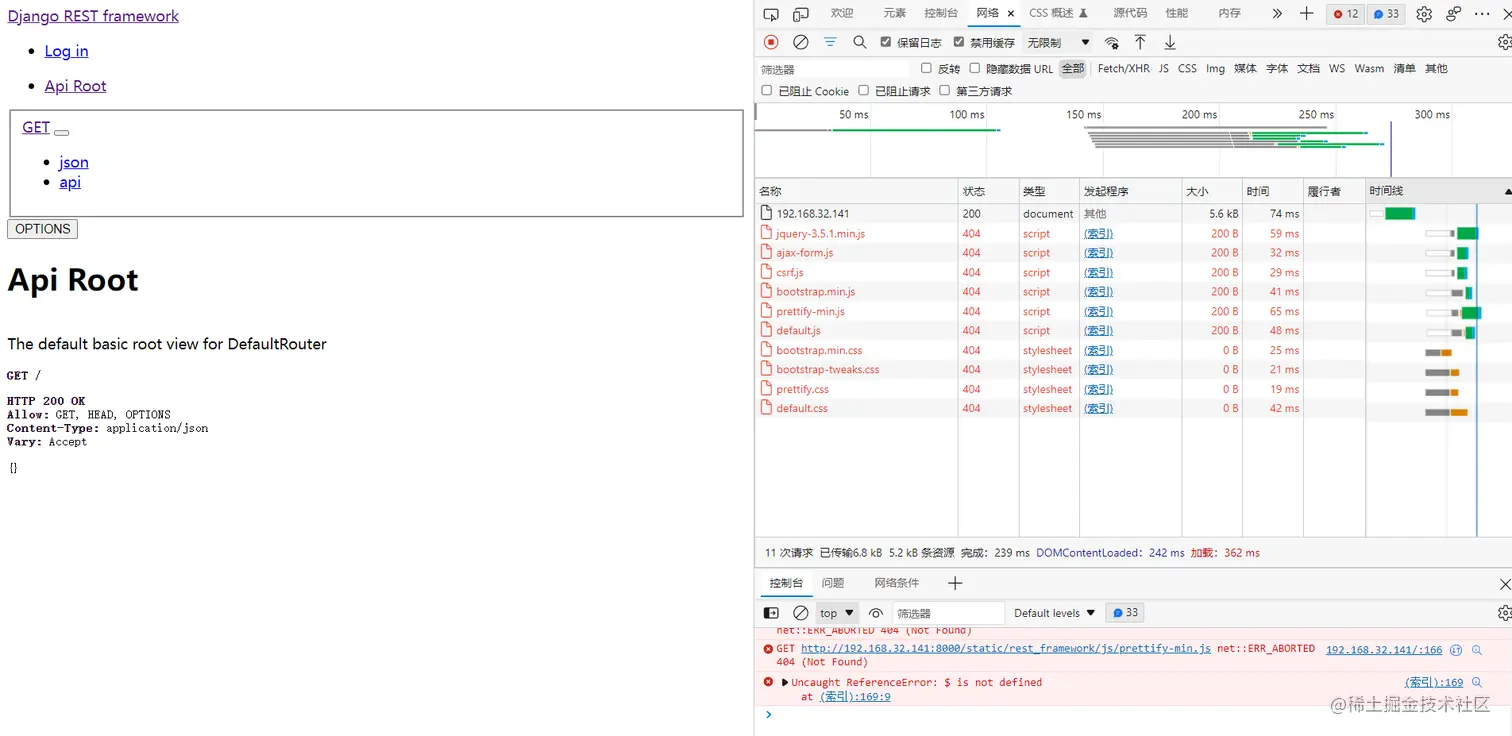
Task: Click the magnifier icon beside (索引):169
Action: coord(1477,683)
